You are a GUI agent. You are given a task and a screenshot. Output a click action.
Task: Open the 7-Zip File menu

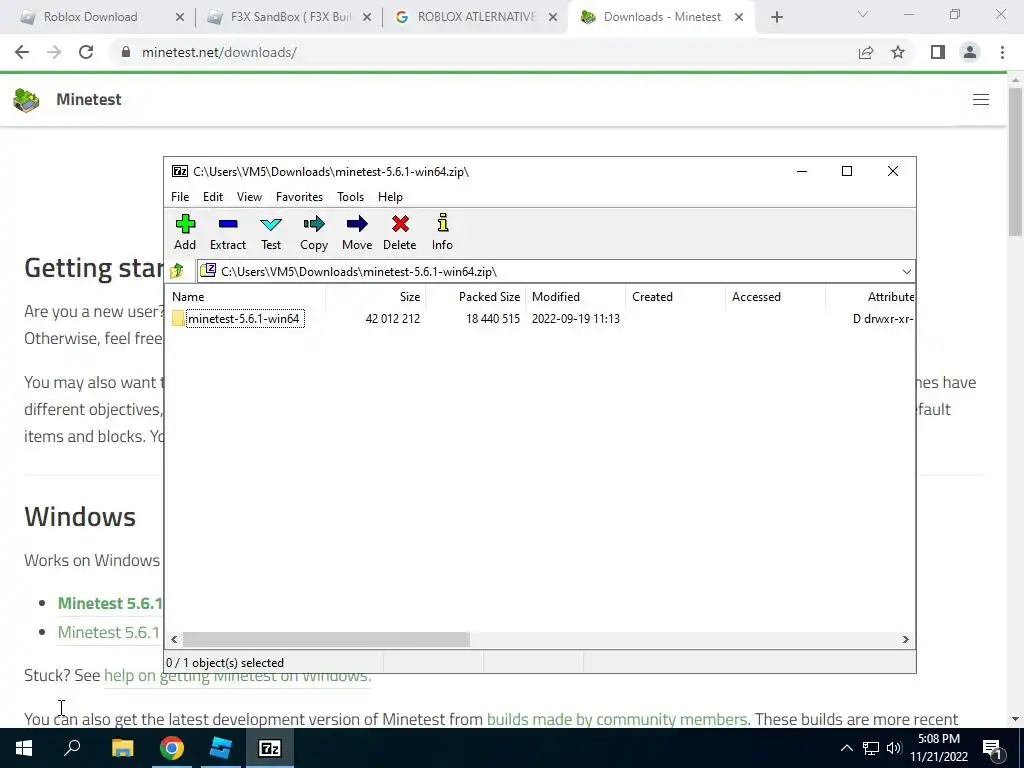tap(180, 197)
